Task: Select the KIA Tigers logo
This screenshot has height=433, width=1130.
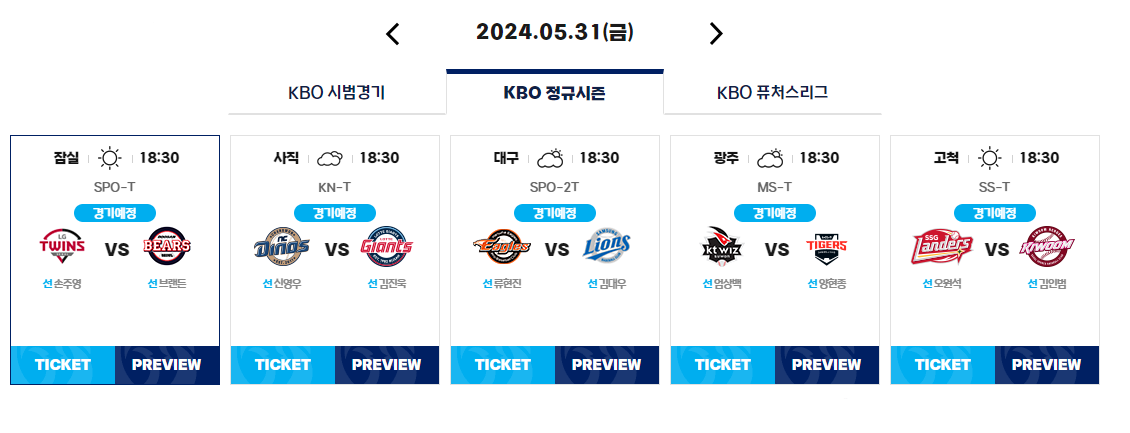Action: [827, 246]
